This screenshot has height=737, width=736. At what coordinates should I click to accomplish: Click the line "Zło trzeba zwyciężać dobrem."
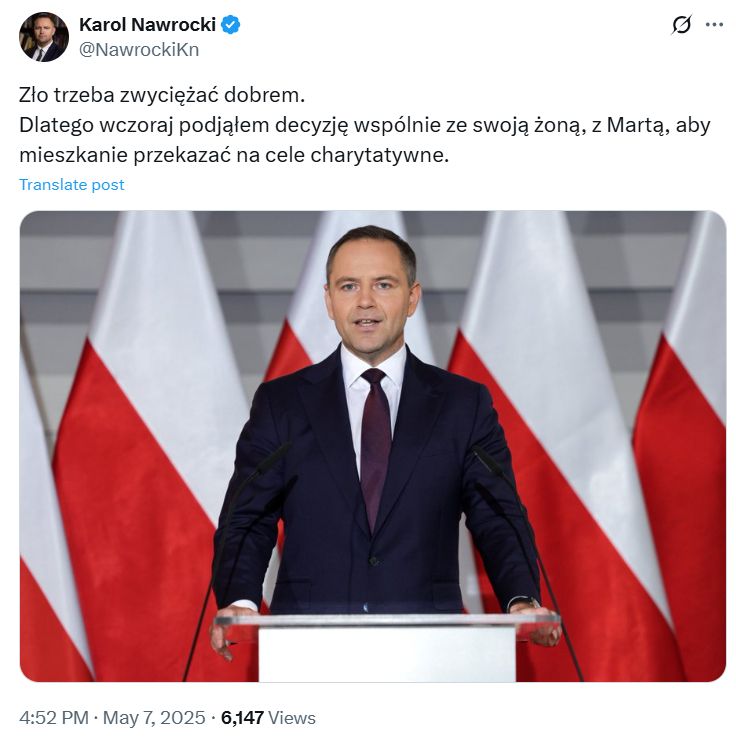pos(162,95)
